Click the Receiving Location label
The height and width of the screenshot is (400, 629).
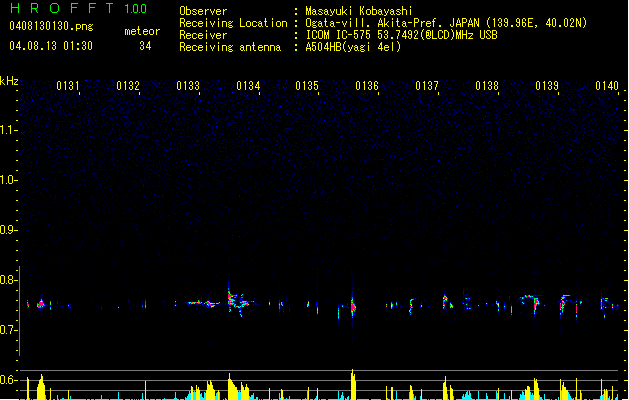pos(233,23)
